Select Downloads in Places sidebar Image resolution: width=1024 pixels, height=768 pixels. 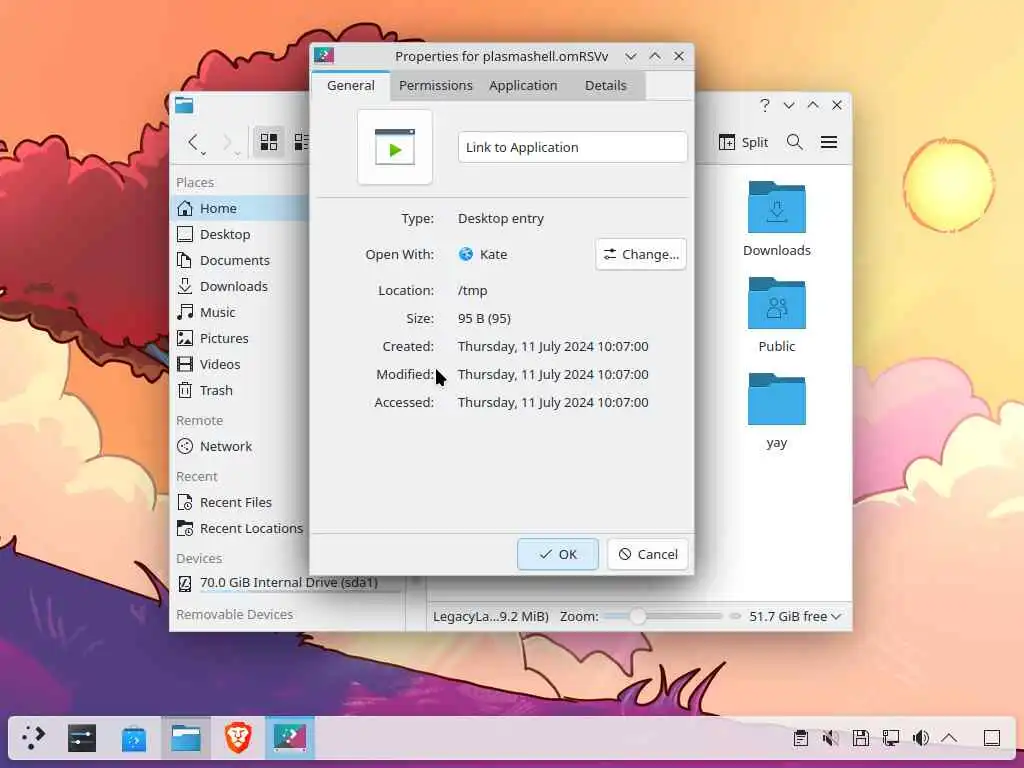click(239, 286)
